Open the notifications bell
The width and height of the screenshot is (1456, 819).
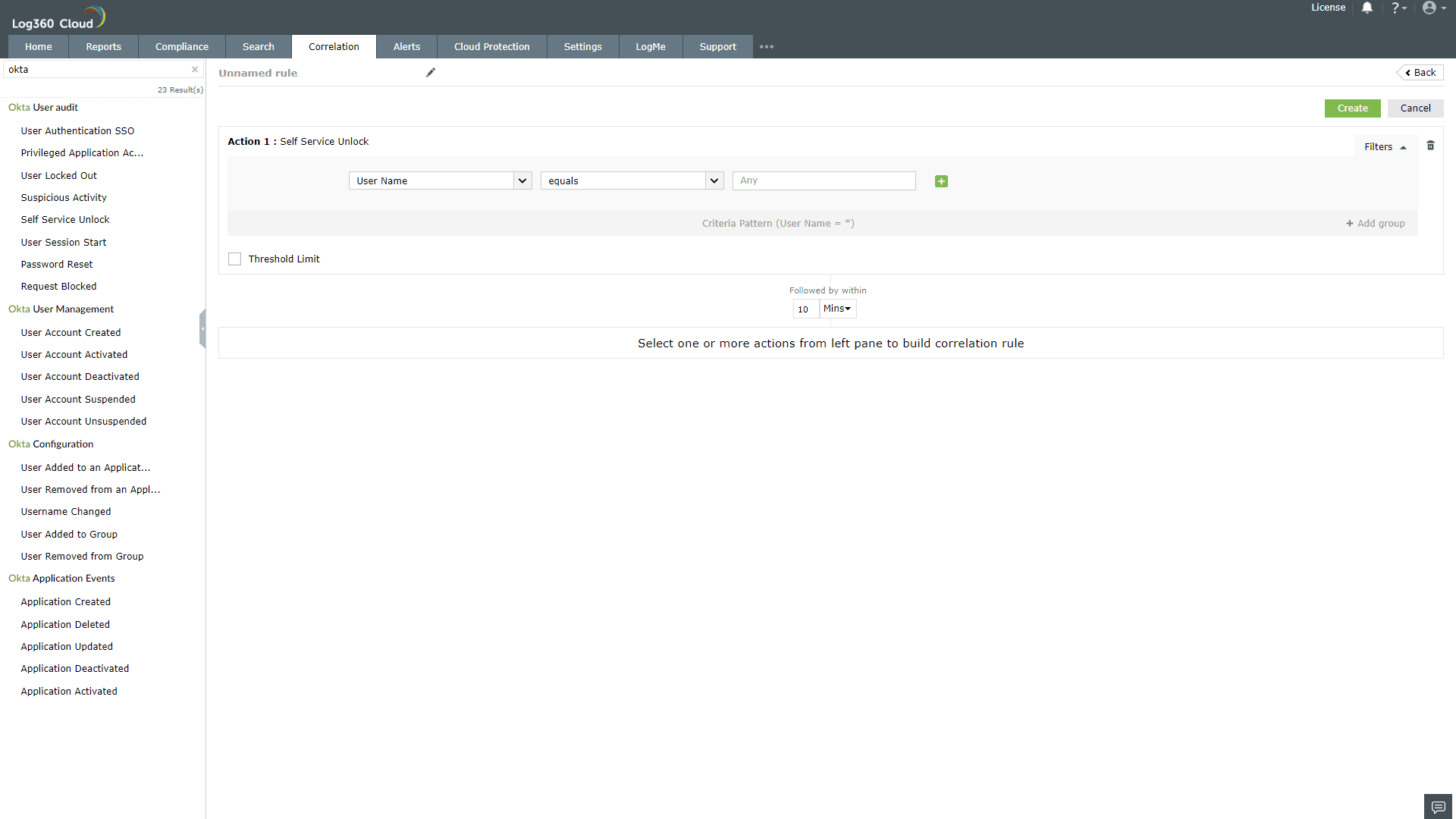click(1367, 8)
